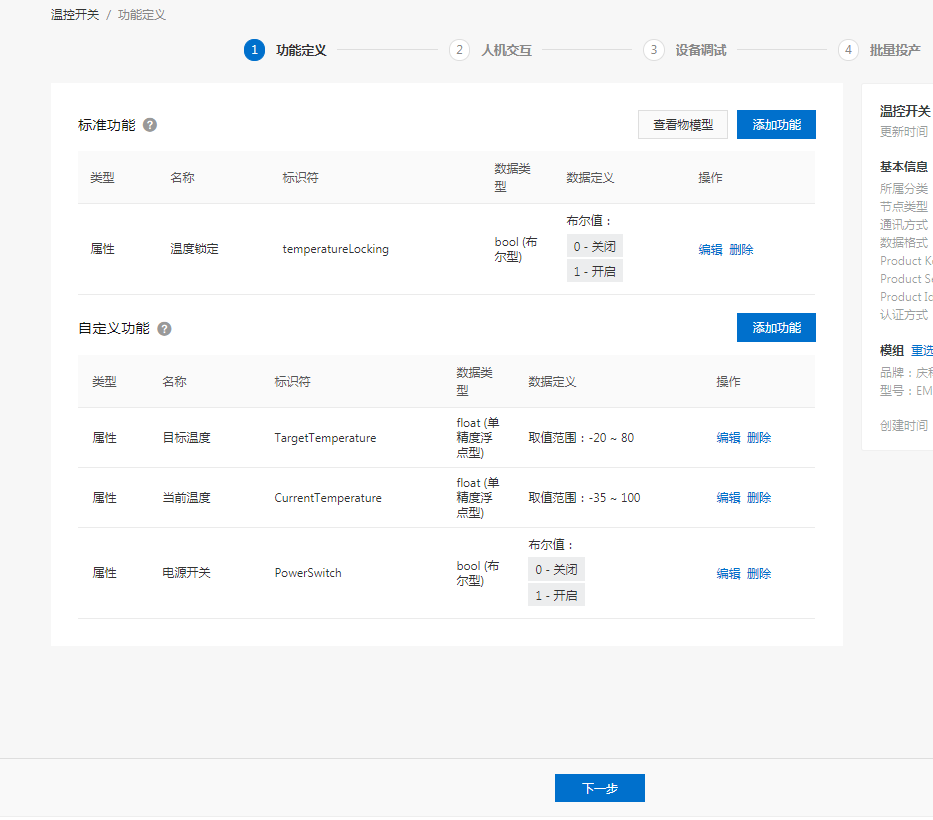Edit the 温度锁定 property
This screenshot has height=820, width=933.
pos(710,249)
